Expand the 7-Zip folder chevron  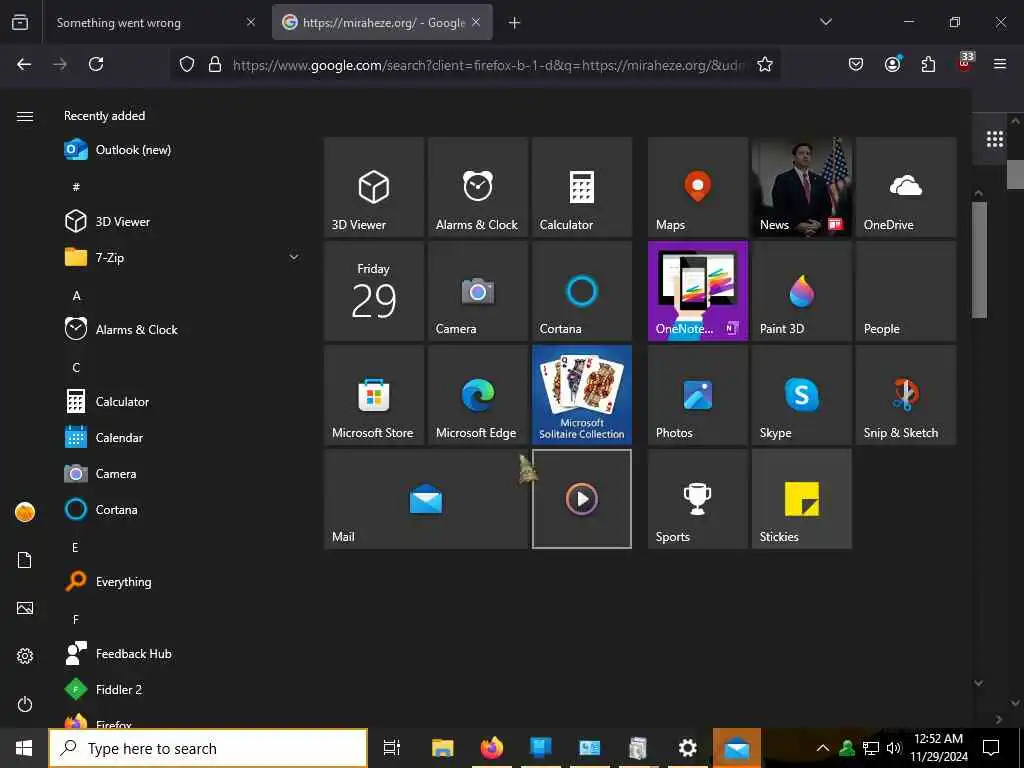point(294,257)
